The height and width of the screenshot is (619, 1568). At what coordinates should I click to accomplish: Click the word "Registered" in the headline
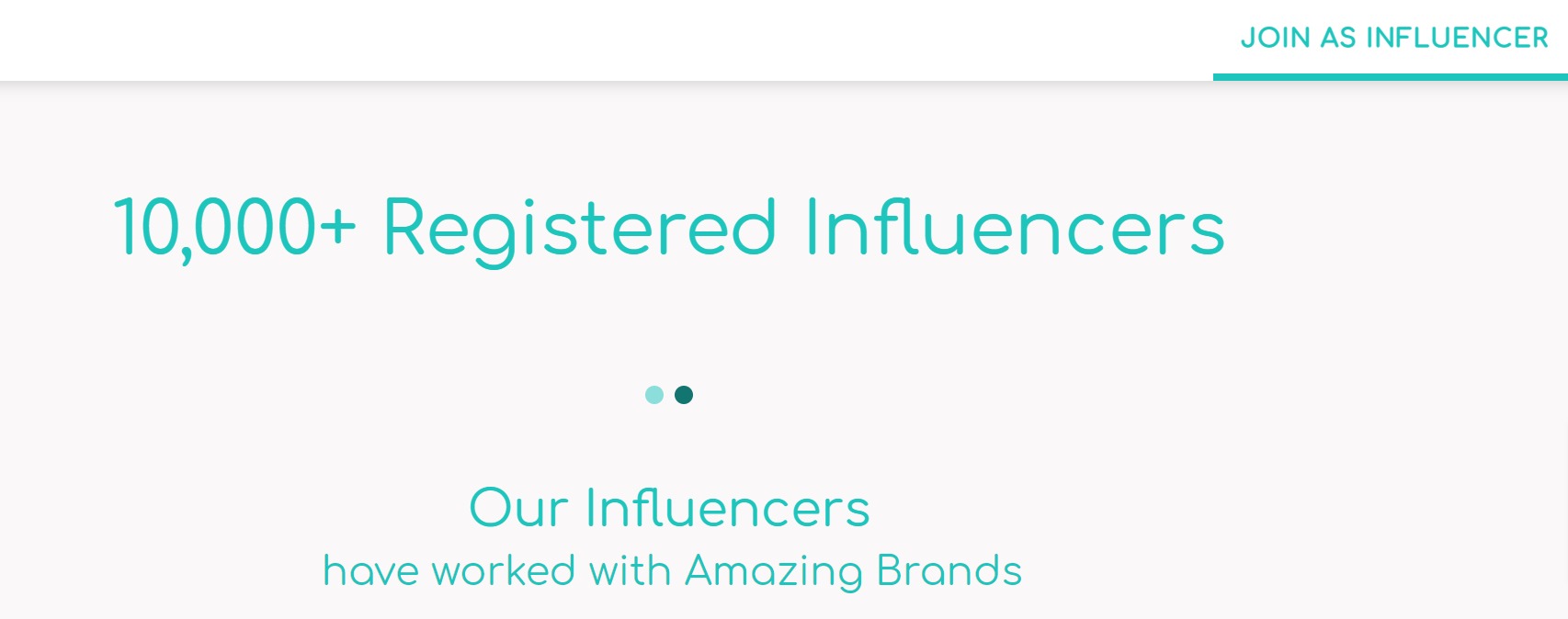click(580, 228)
